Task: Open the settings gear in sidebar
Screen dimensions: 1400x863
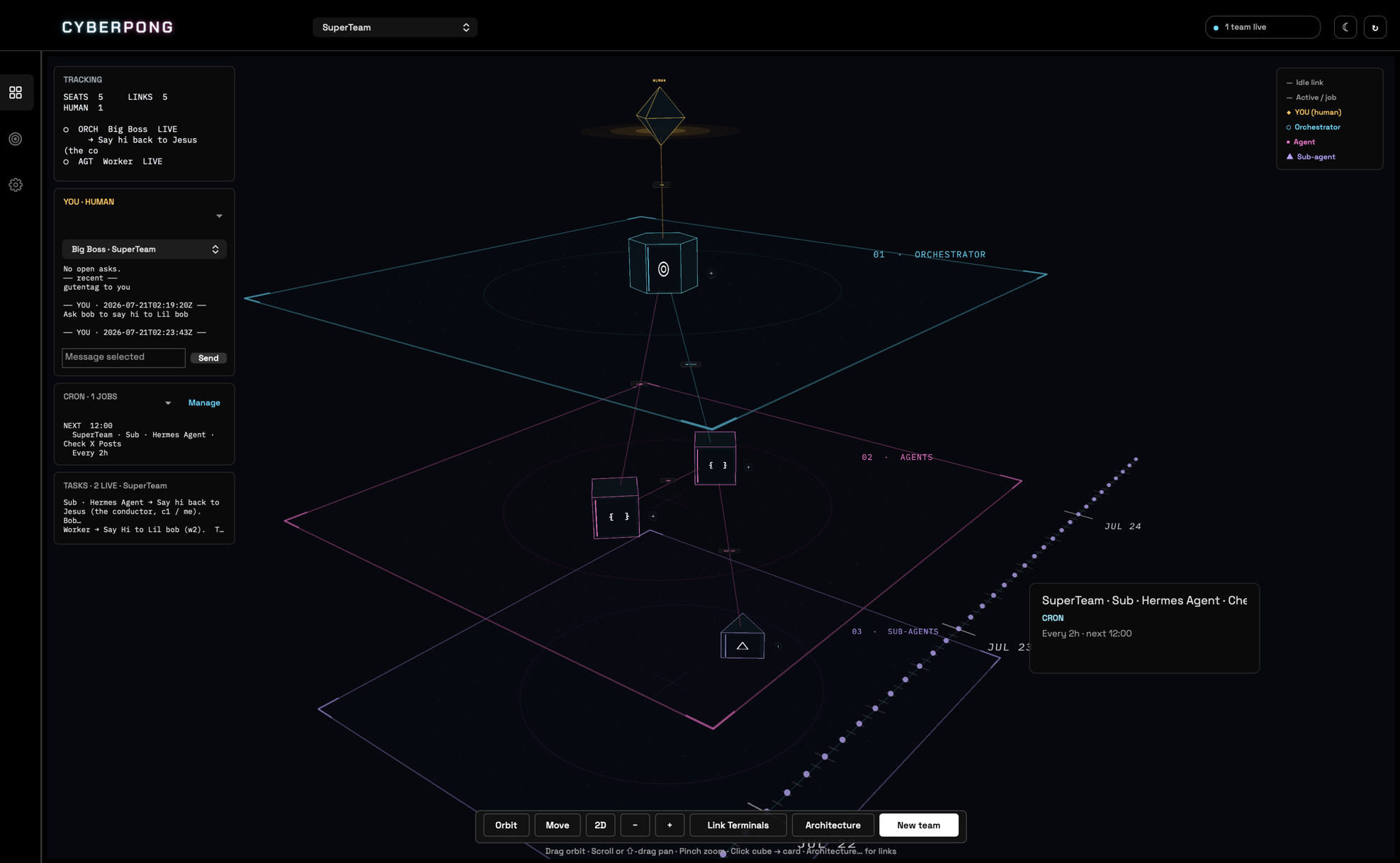Action: [16, 185]
